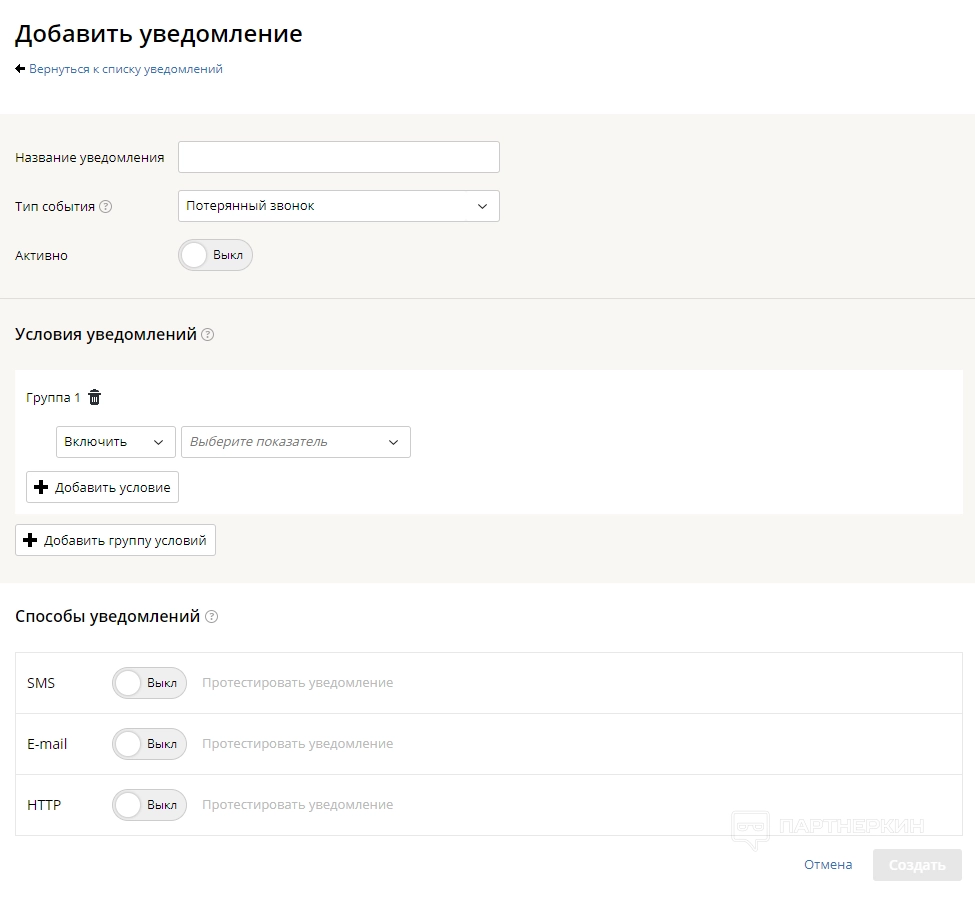
Task: Return via Вернуться к списку уведомлений link
Action: click(x=126, y=69)
